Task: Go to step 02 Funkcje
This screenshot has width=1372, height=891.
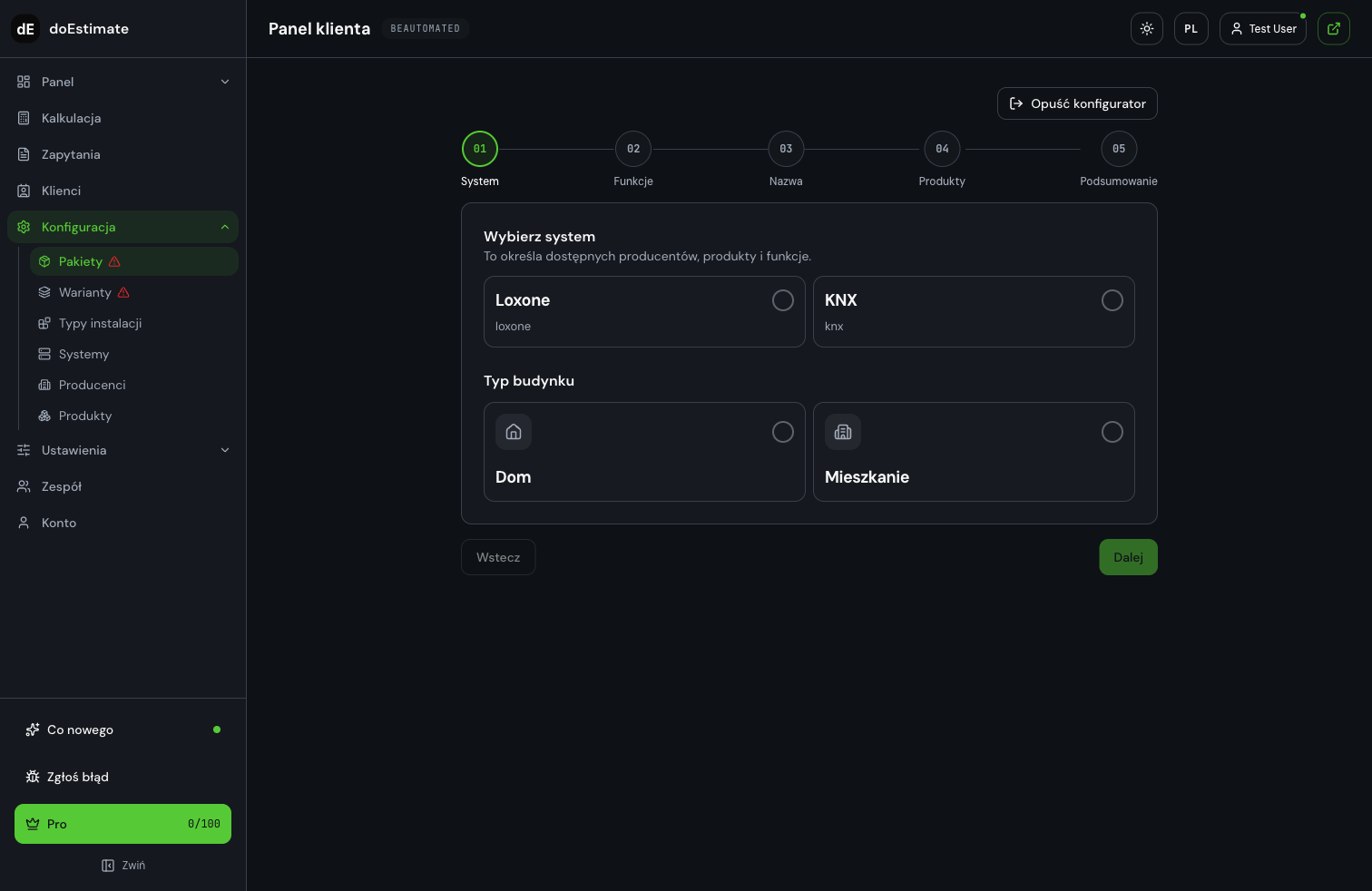Action: (633, 149)
